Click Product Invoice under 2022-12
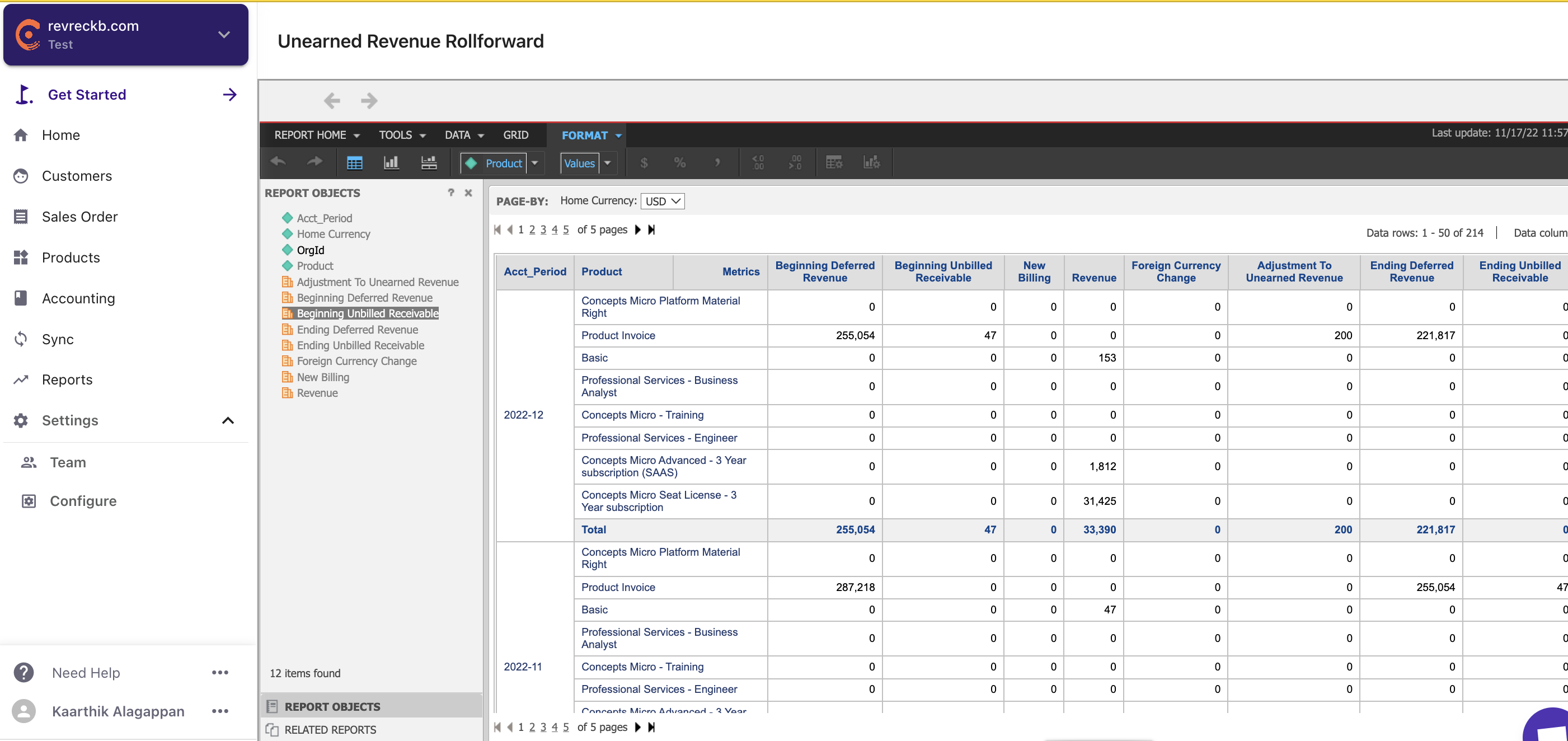The image size is (1568, 741). click(618, 335)
